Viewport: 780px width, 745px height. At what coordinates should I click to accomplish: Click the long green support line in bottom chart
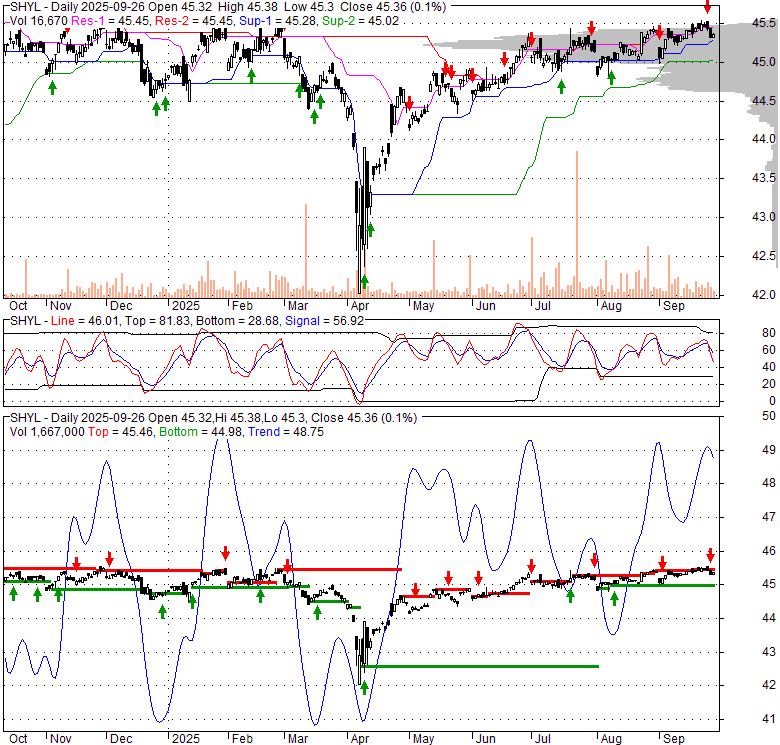point(480,666)
